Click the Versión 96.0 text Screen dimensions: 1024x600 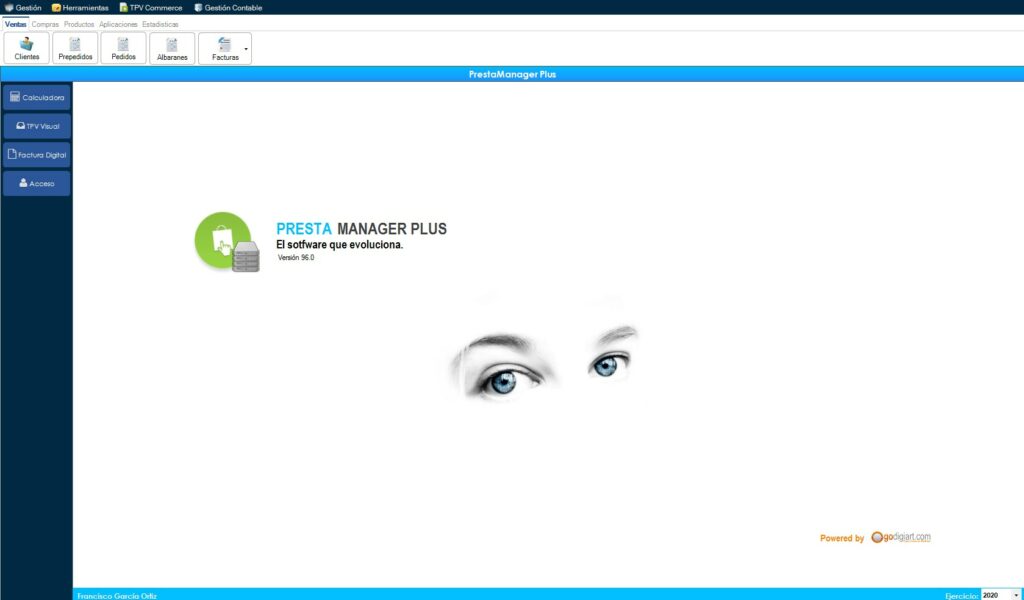tap(296, 258)
